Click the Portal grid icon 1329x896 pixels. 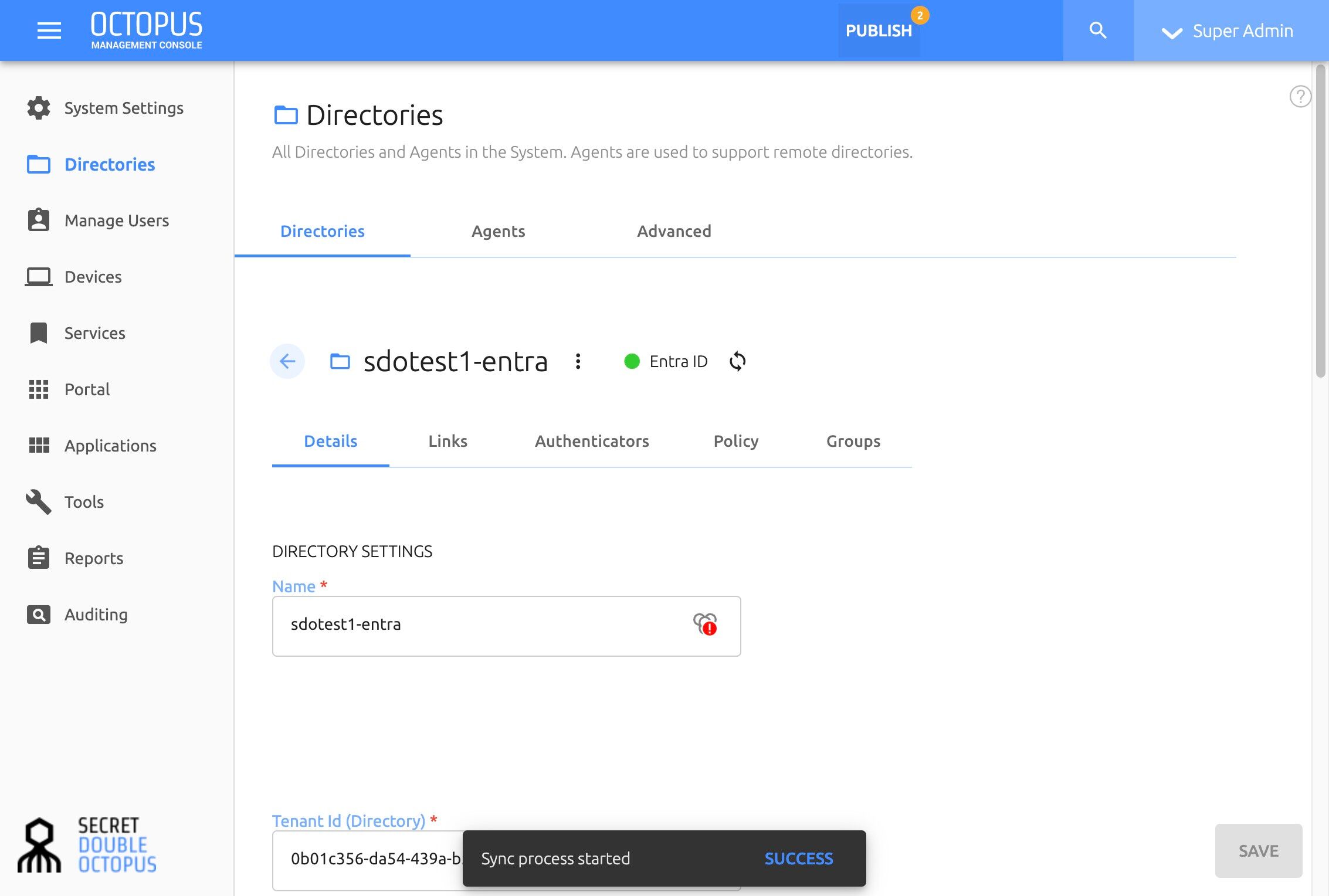click(x=39, y=389)
